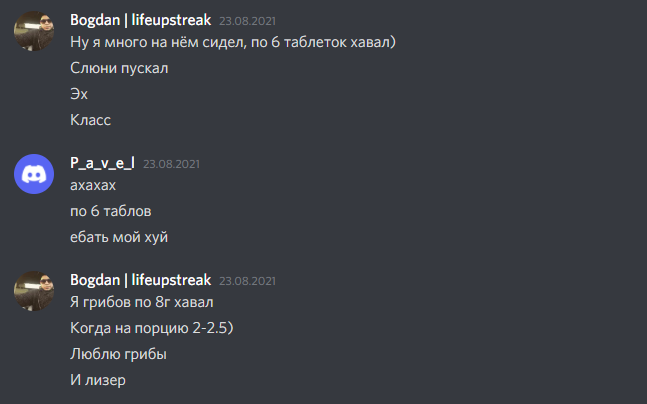The height and width of the screenshot is (404, 647).
Task: Click the timestamp on the last Bogdan message group
Action: coord(247,281)
